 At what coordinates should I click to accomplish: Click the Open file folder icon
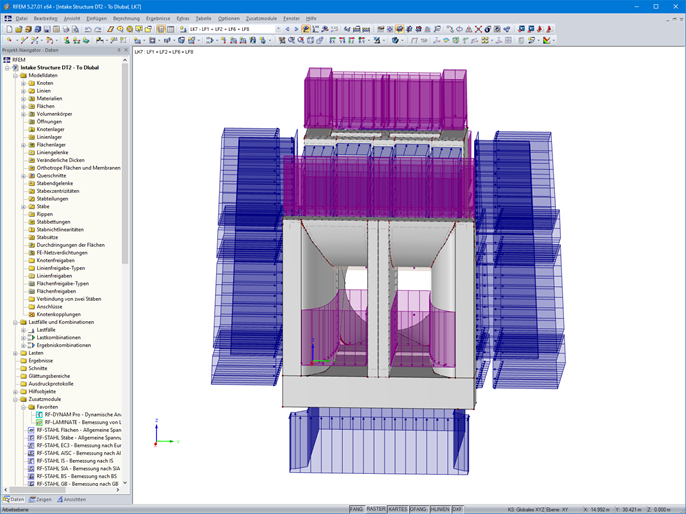(18, 29)
